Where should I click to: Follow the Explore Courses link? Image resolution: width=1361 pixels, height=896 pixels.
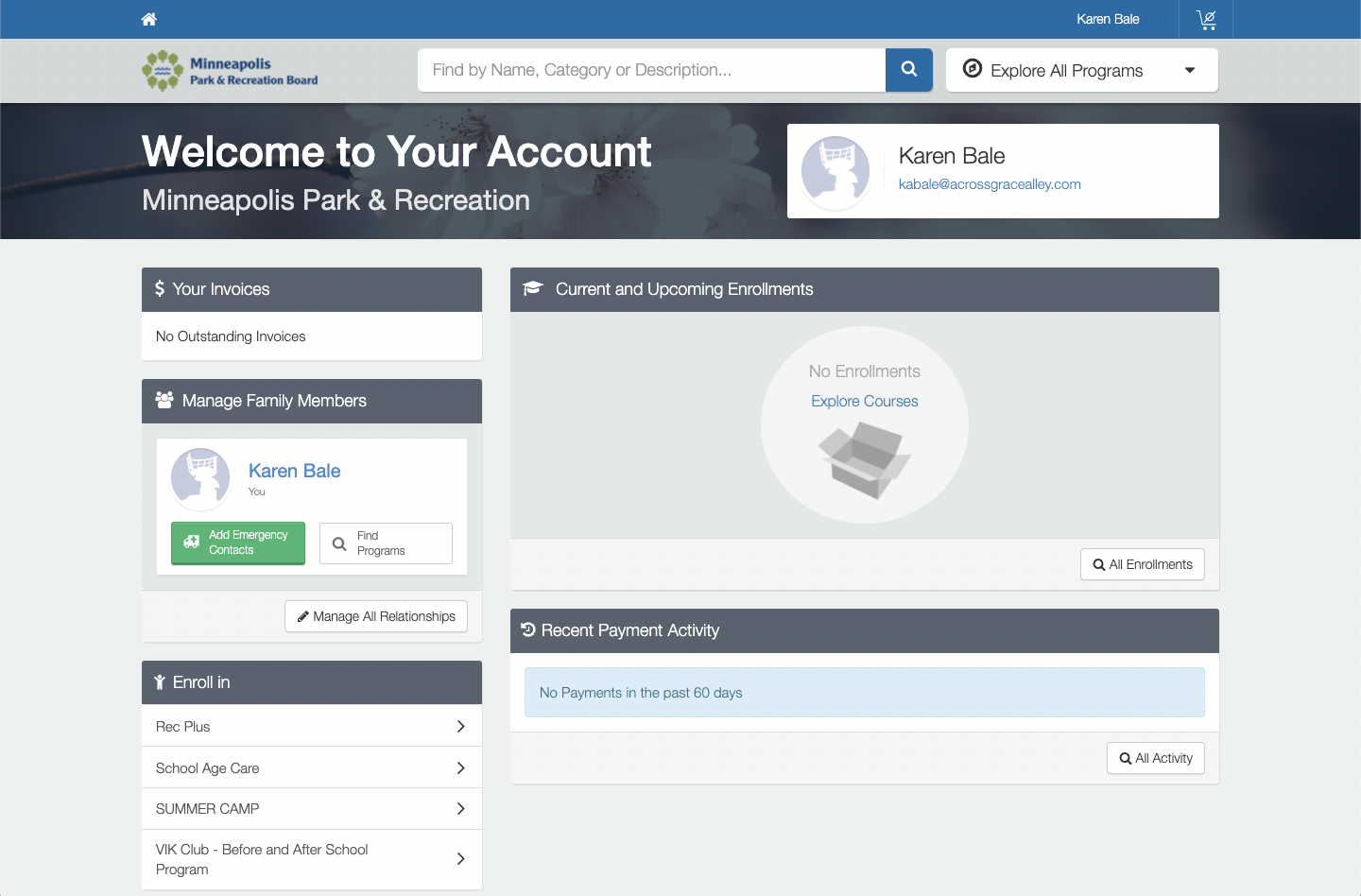tap(864, 401)
